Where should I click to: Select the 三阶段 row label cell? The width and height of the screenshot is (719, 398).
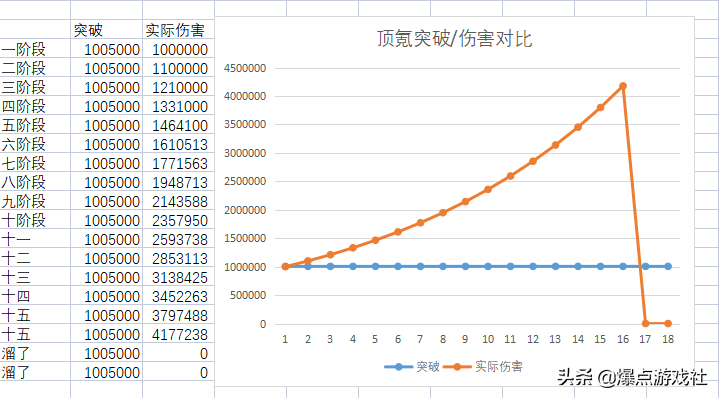click(x=35, y=87)
